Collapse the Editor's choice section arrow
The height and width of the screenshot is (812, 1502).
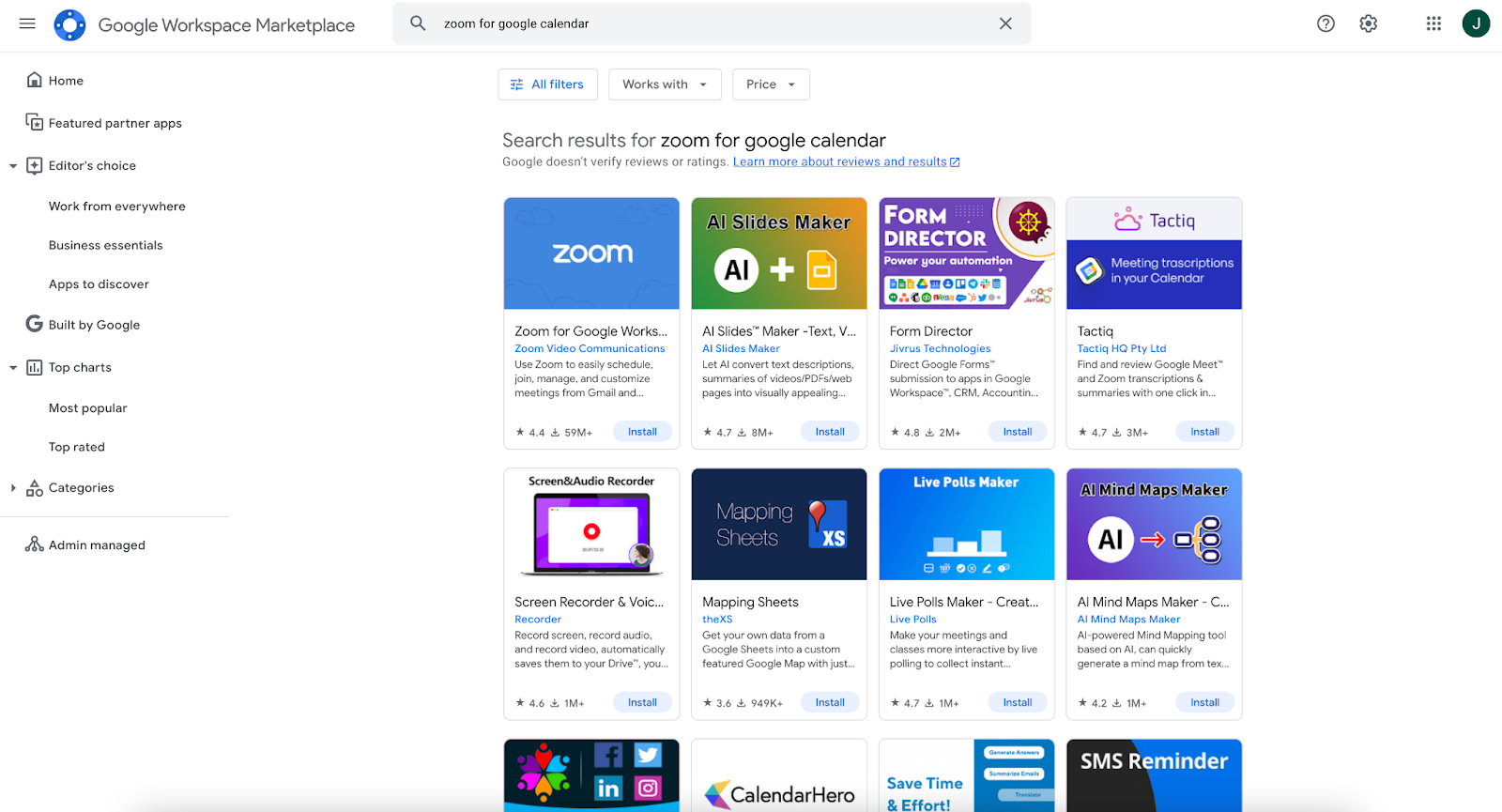(x=13, y=166)
